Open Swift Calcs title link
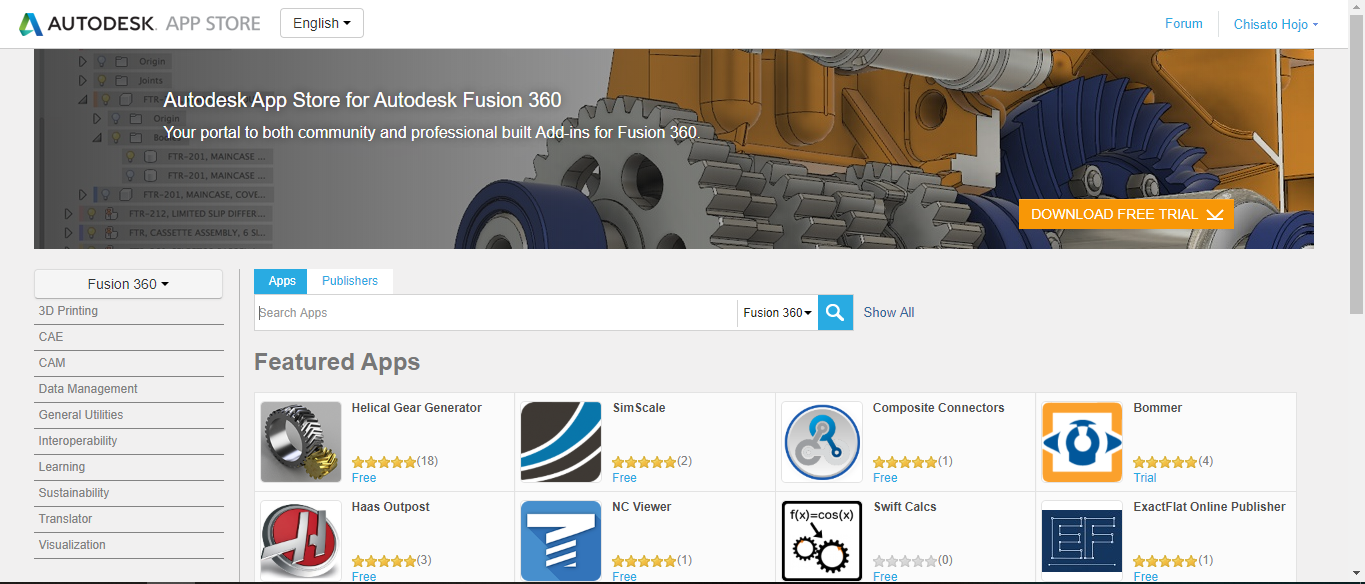The image size is (1365, 584). [x=905, y=507]
